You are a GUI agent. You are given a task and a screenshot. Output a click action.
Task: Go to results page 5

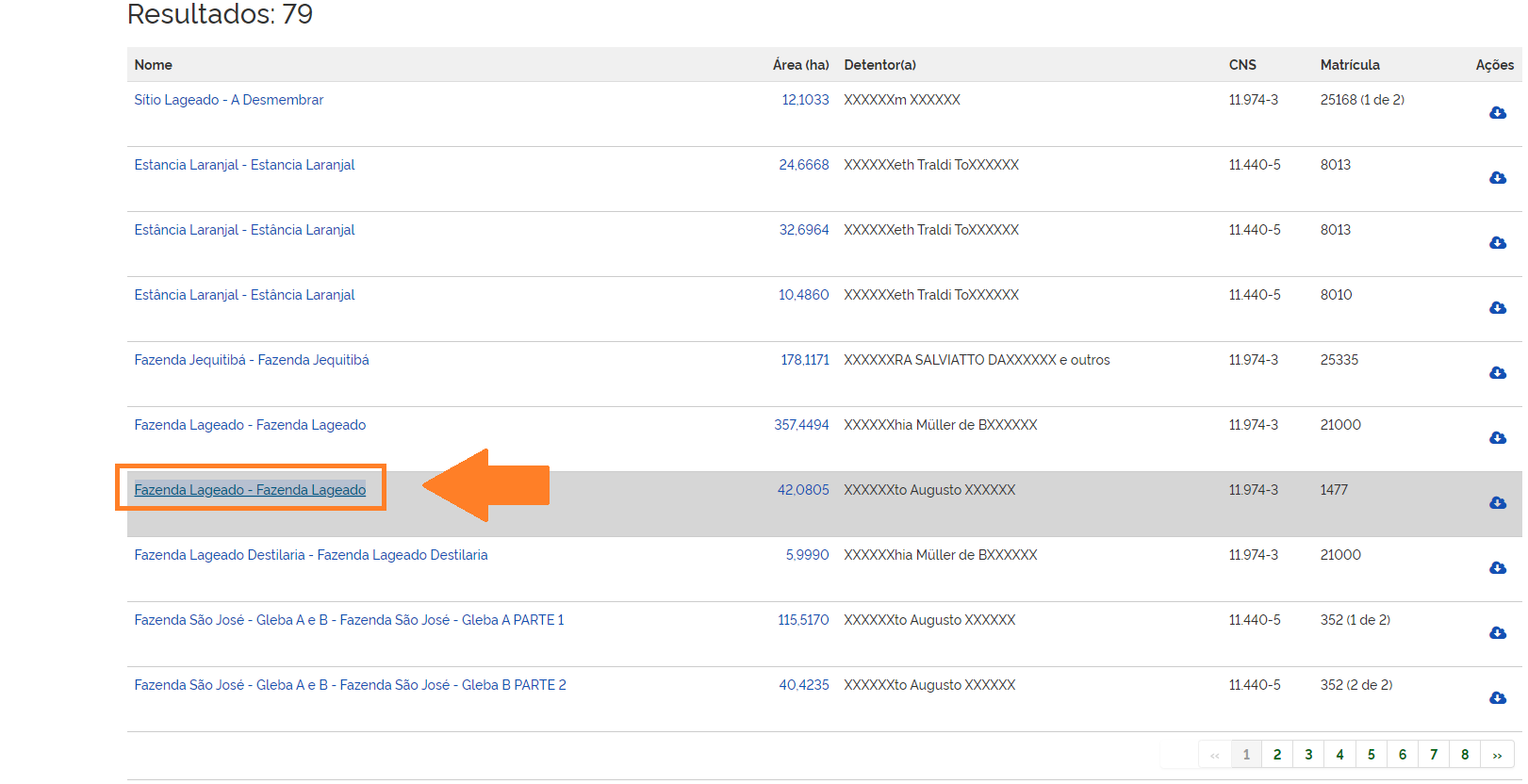[x=1371, y=755]
